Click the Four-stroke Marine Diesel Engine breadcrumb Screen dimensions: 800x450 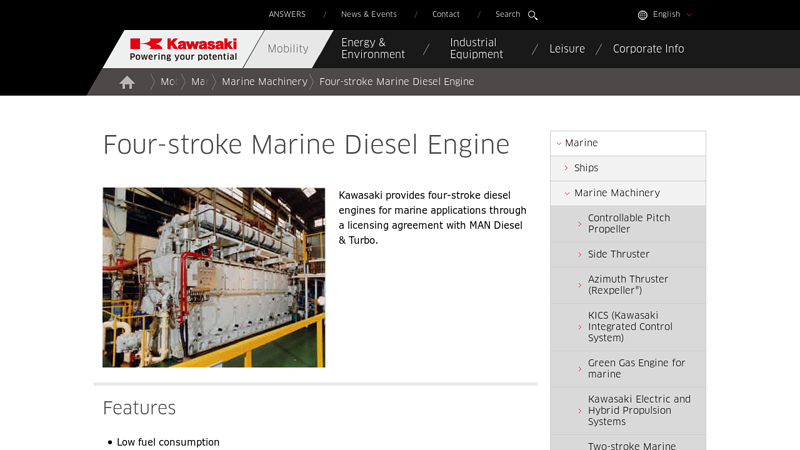[x=396, y=82]
